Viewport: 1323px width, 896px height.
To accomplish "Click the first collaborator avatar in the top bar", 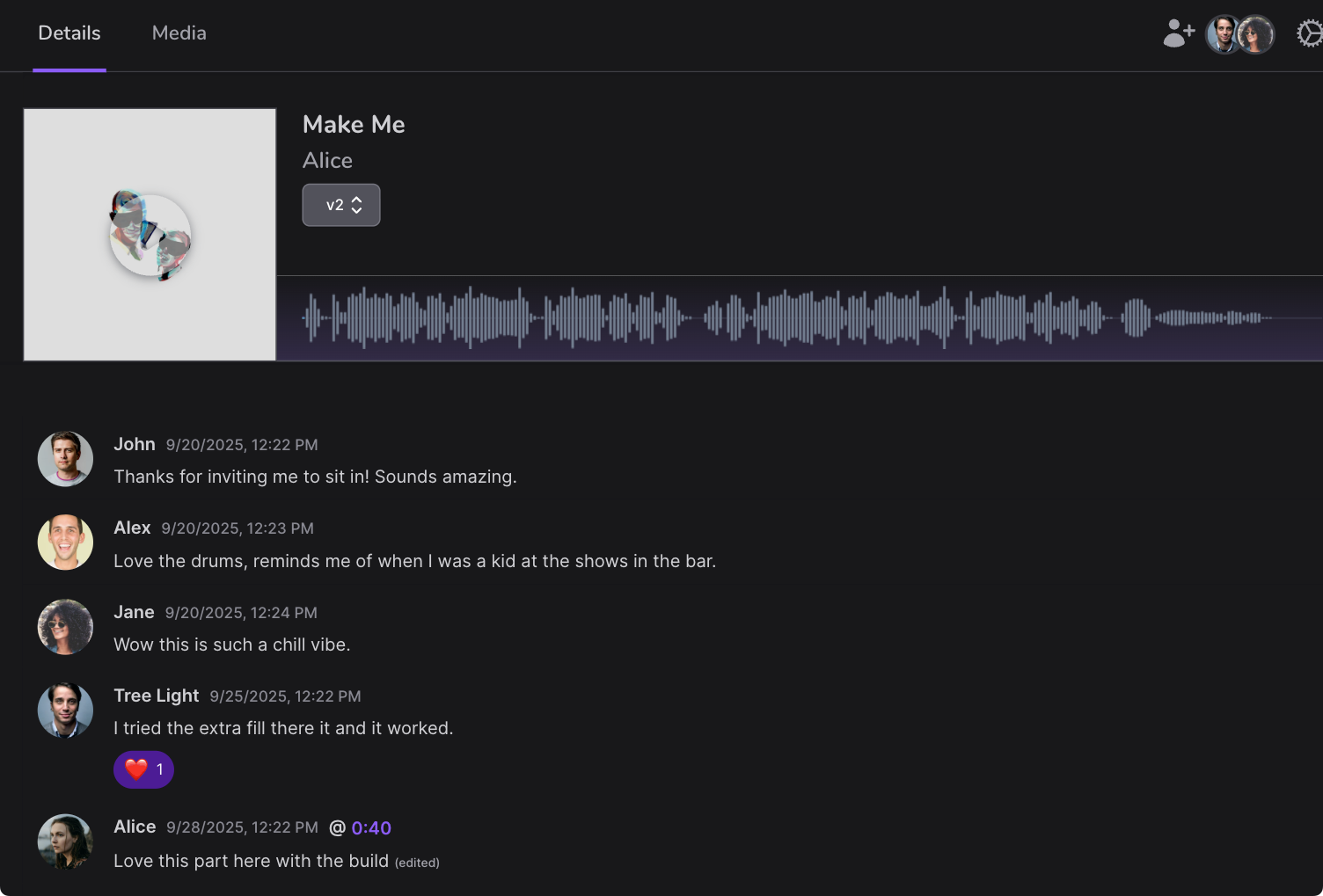I will (x=1223, y=33).
